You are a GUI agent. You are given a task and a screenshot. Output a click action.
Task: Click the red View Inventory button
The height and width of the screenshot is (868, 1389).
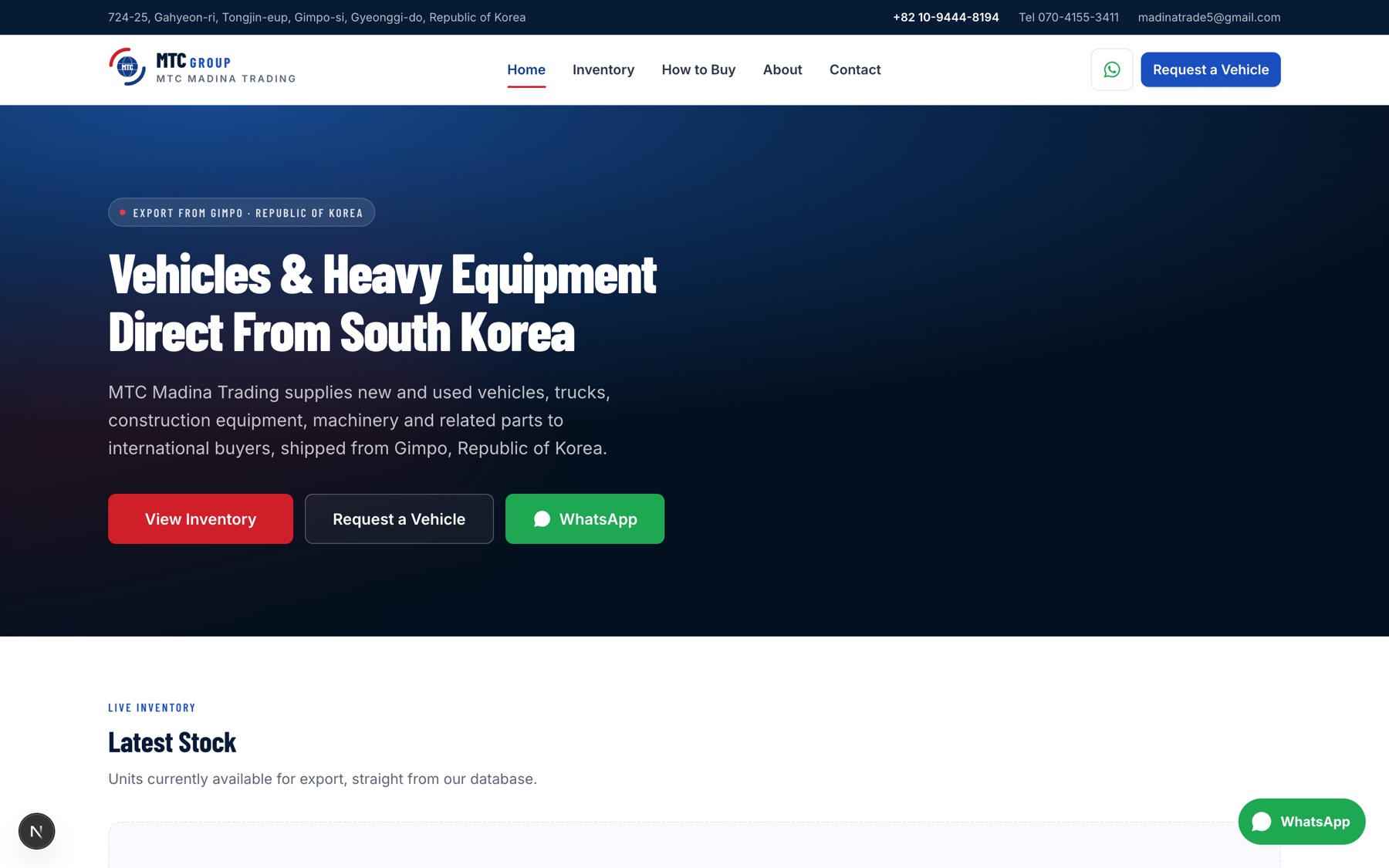tap(201, 518)
